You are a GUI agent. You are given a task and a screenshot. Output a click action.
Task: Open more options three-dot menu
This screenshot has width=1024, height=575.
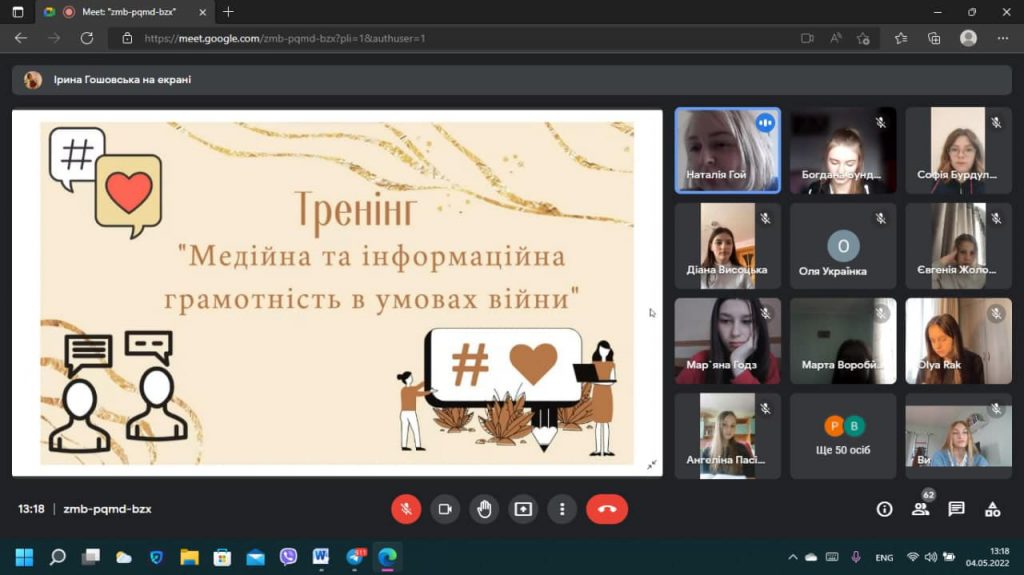coord(563,509)
